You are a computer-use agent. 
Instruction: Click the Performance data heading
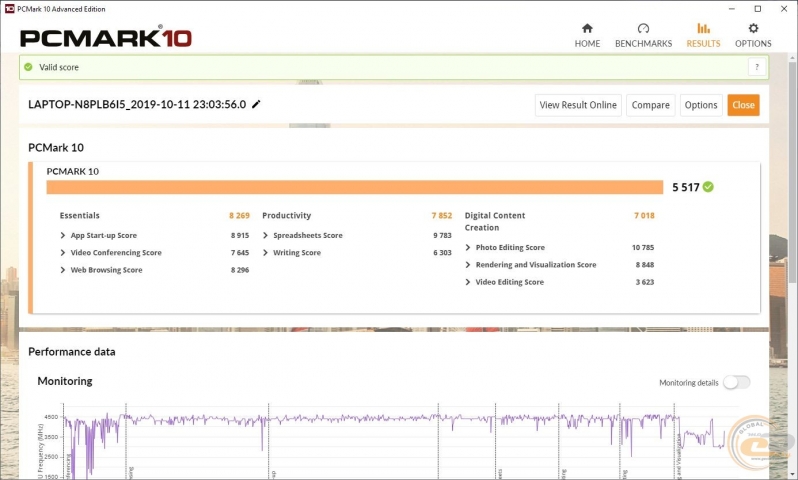click(x=72, y=352)
